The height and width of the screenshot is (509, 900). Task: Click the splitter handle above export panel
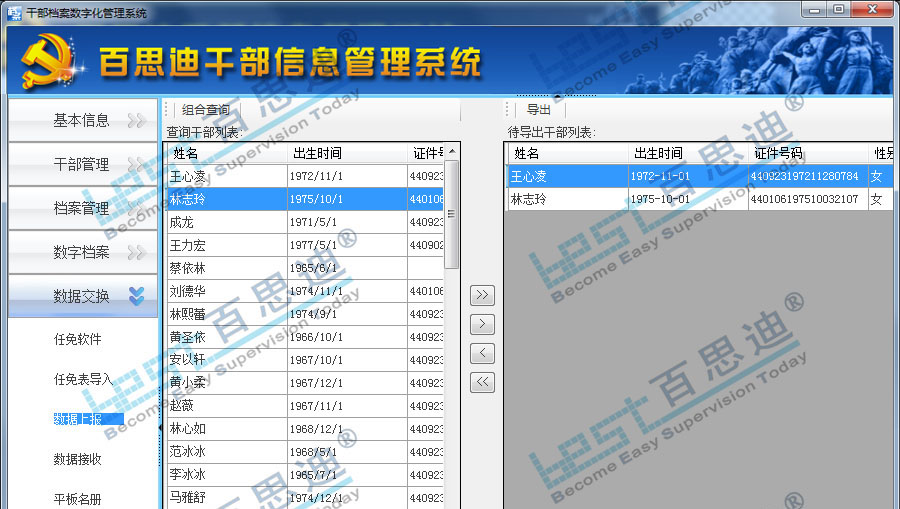pyautogui.click(x=557, y=96)
